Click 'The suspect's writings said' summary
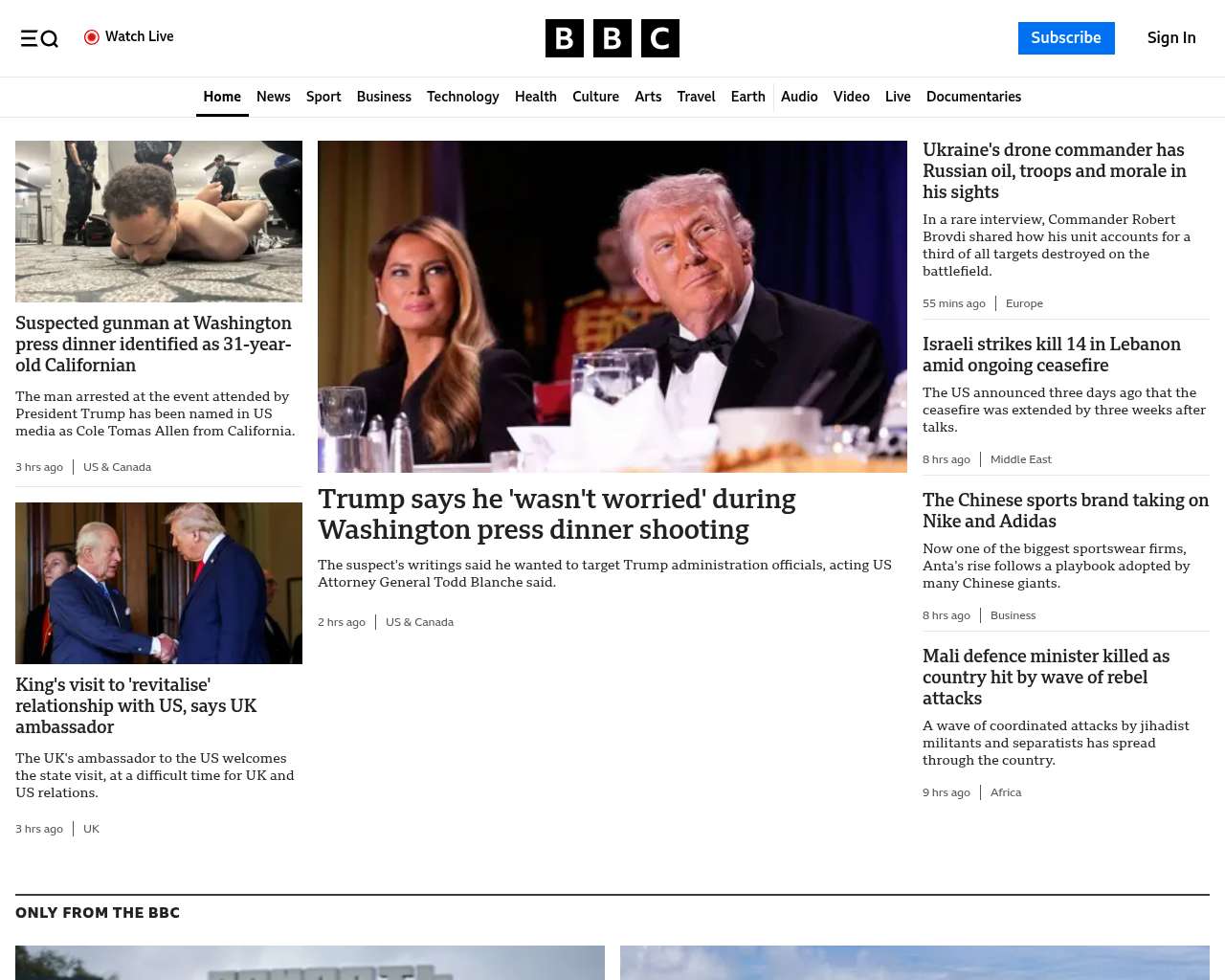This screenshot has height=980, width=1225. [x=605, y=573]
